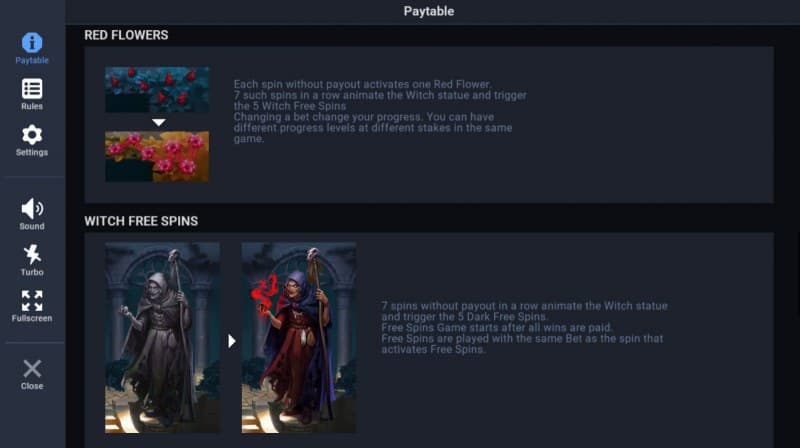
Task: Click the RED FLOWERS section heading
Action: [126, 35]
